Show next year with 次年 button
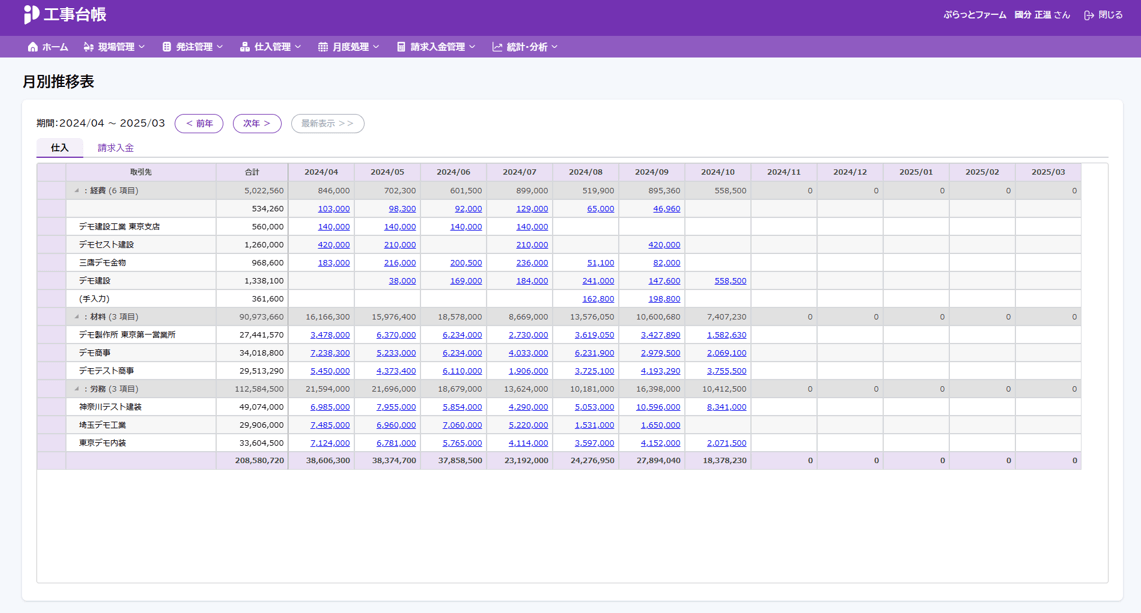 pos(257,124)
